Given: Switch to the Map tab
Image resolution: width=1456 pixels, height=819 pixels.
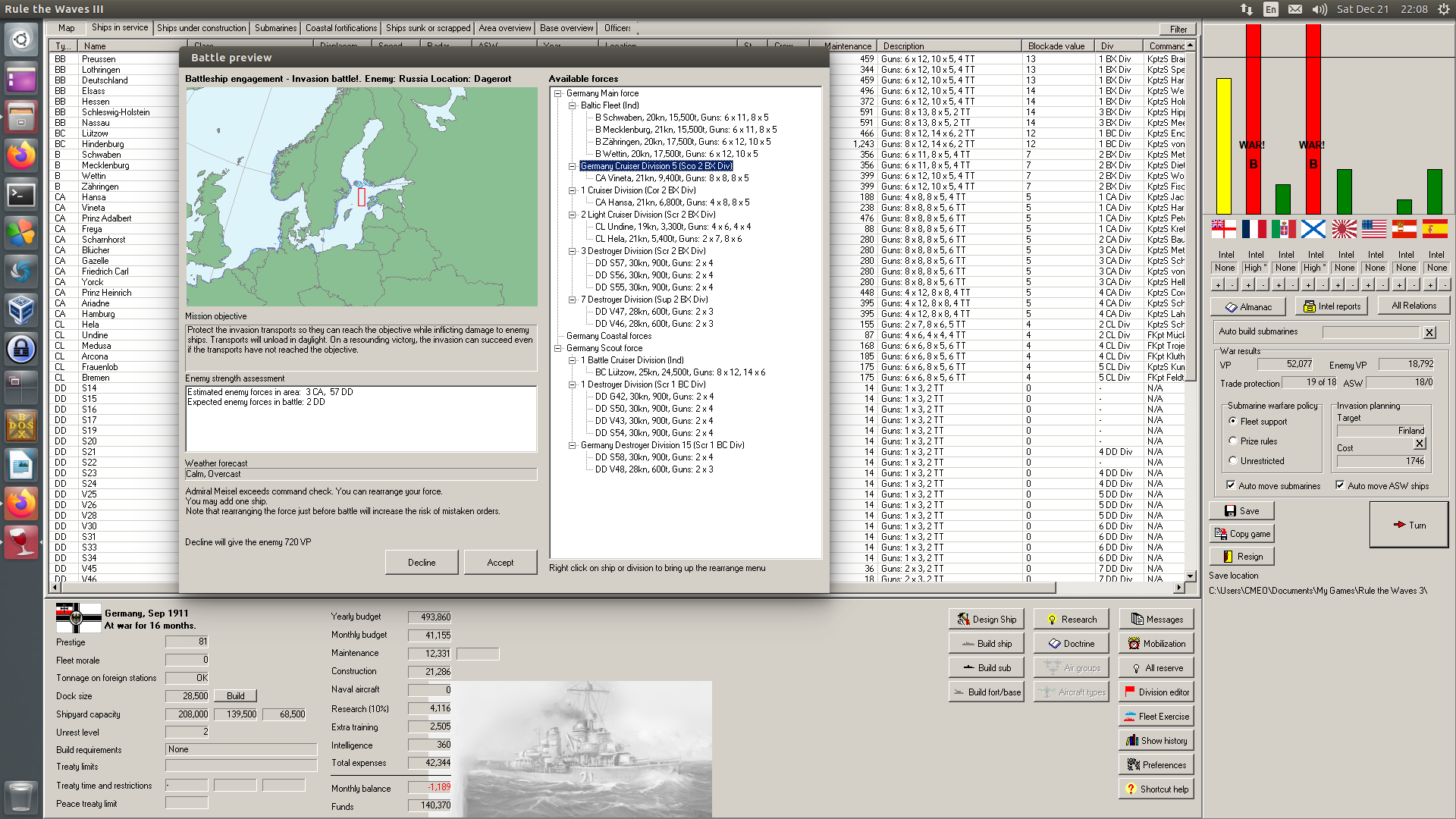Looking at the screenshot, I should point(67,29).
